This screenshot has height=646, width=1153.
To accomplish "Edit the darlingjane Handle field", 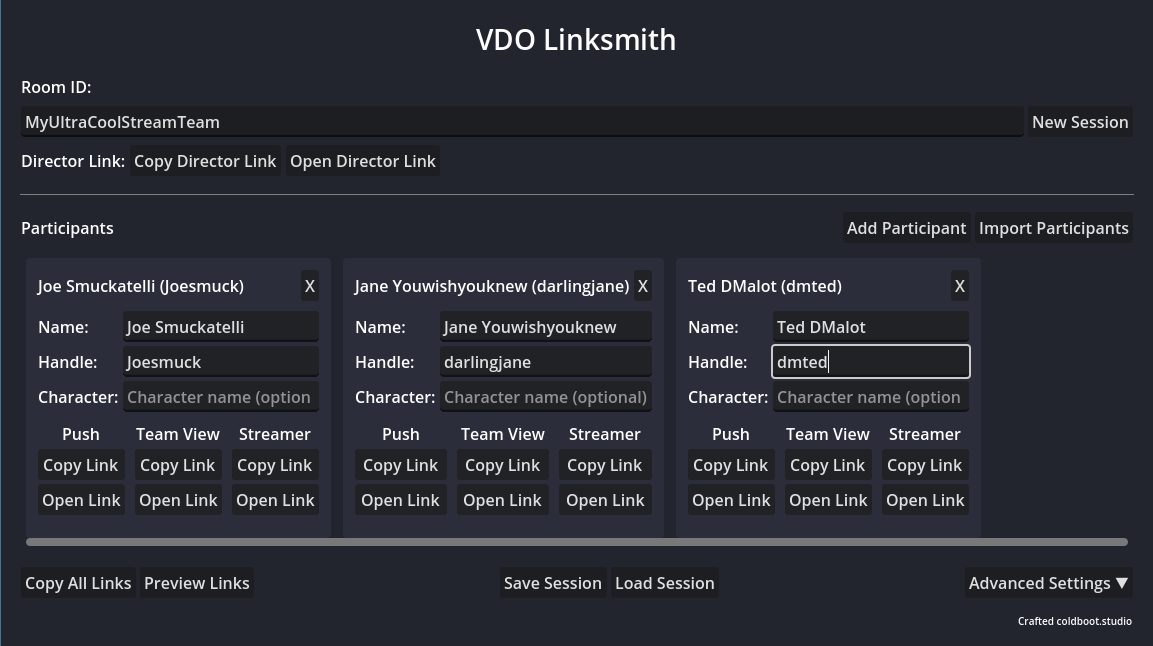I will tap(546, 362).
